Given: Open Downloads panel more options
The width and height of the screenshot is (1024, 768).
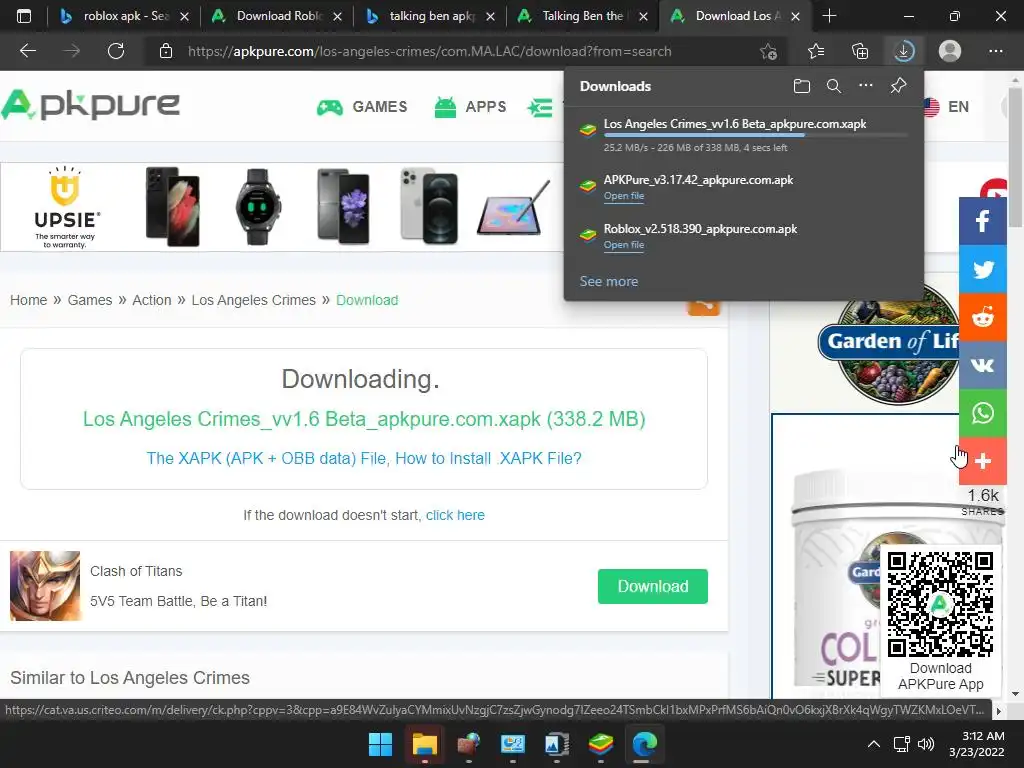Looking at the screenshot, I should (x=865, y=86).
